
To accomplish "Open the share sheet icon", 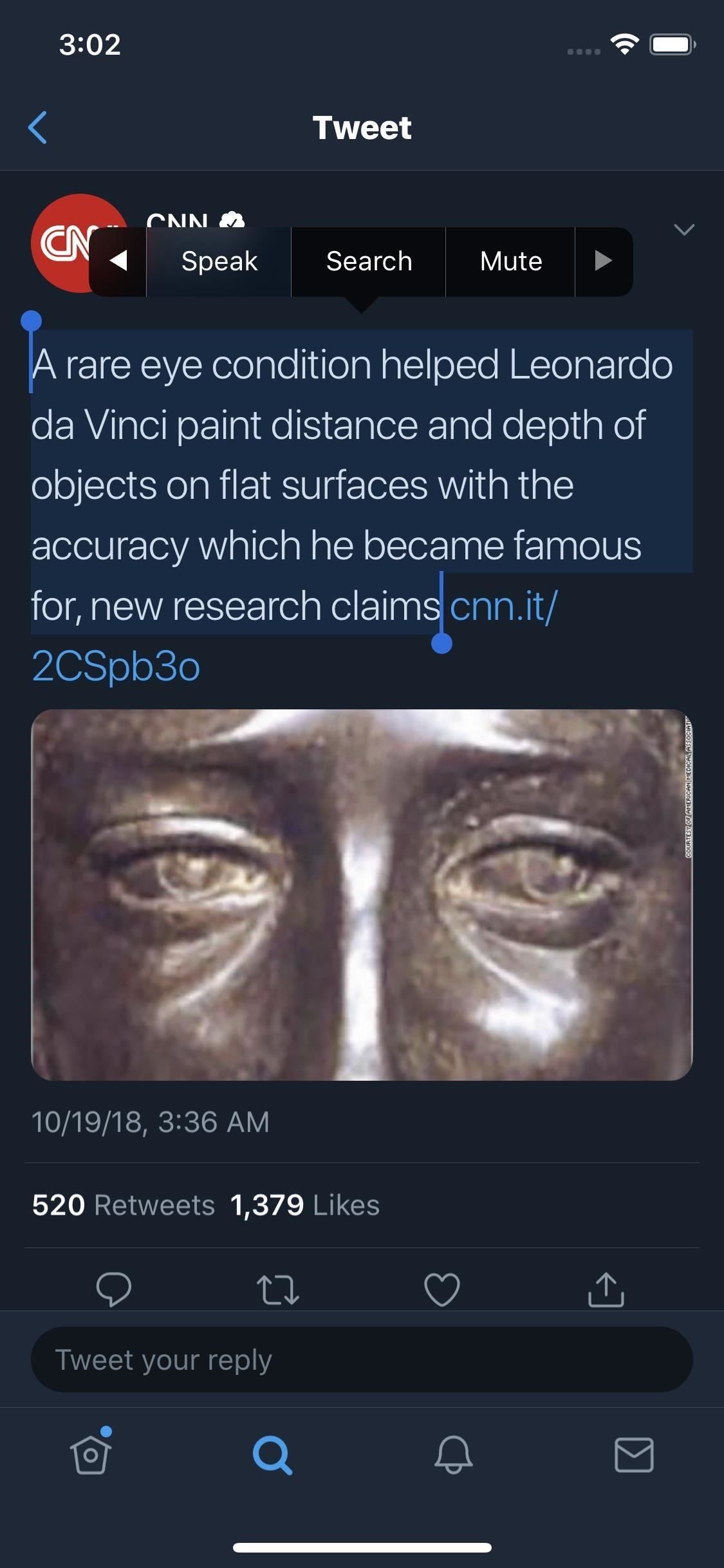I will (606, 1289).
